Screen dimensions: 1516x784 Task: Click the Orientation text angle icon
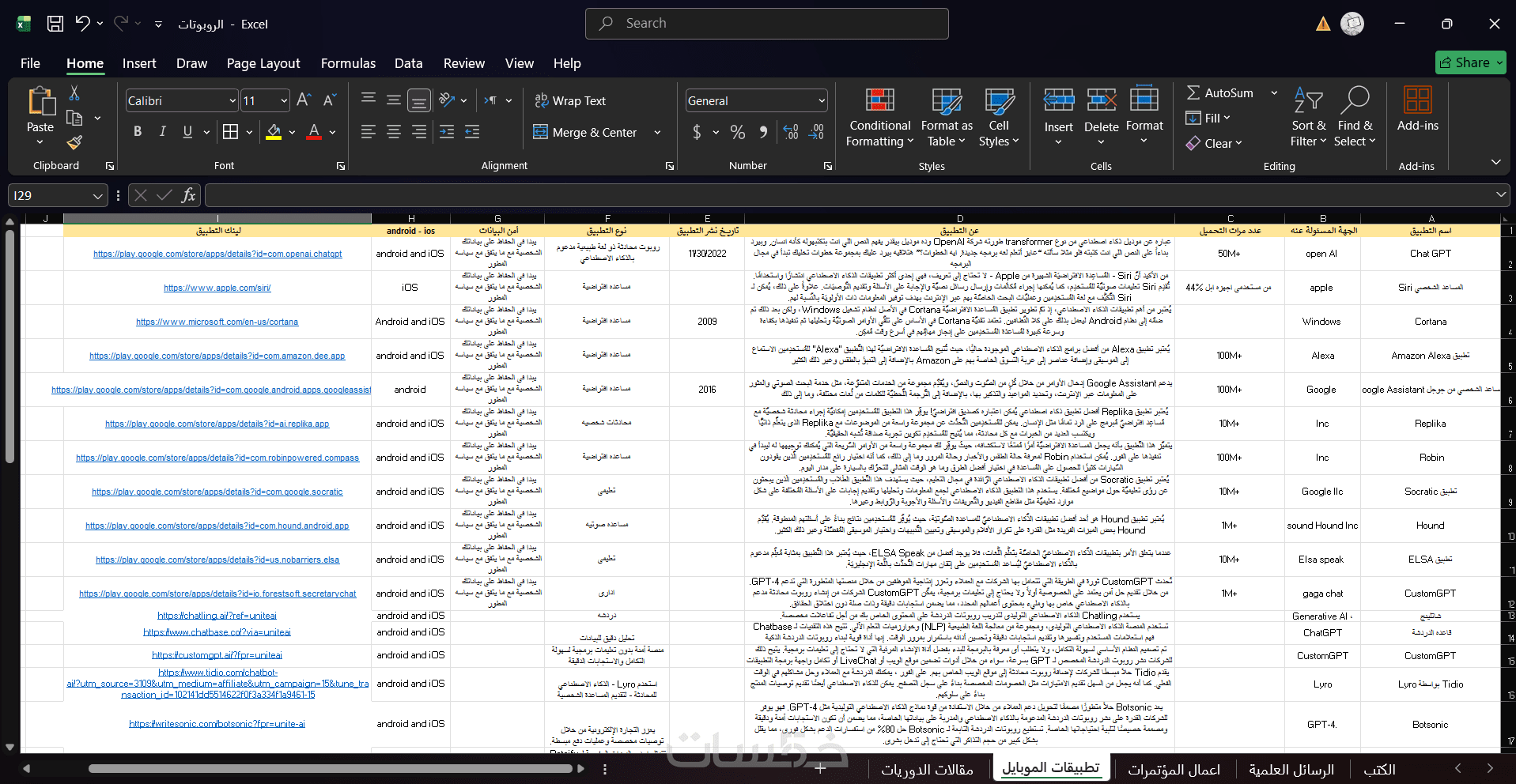click(448, 100)
